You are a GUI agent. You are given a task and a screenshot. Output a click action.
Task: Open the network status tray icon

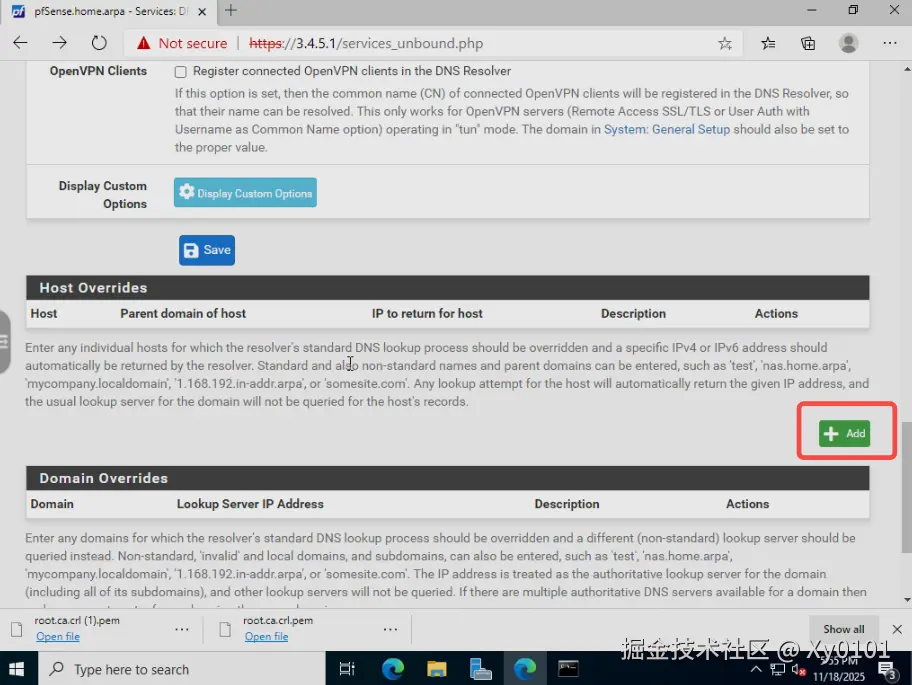pos(778,670)
